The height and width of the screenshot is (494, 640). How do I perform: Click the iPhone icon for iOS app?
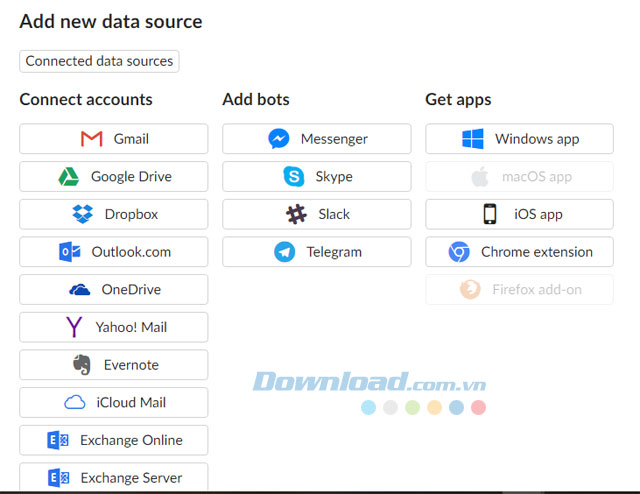(490, 214)
